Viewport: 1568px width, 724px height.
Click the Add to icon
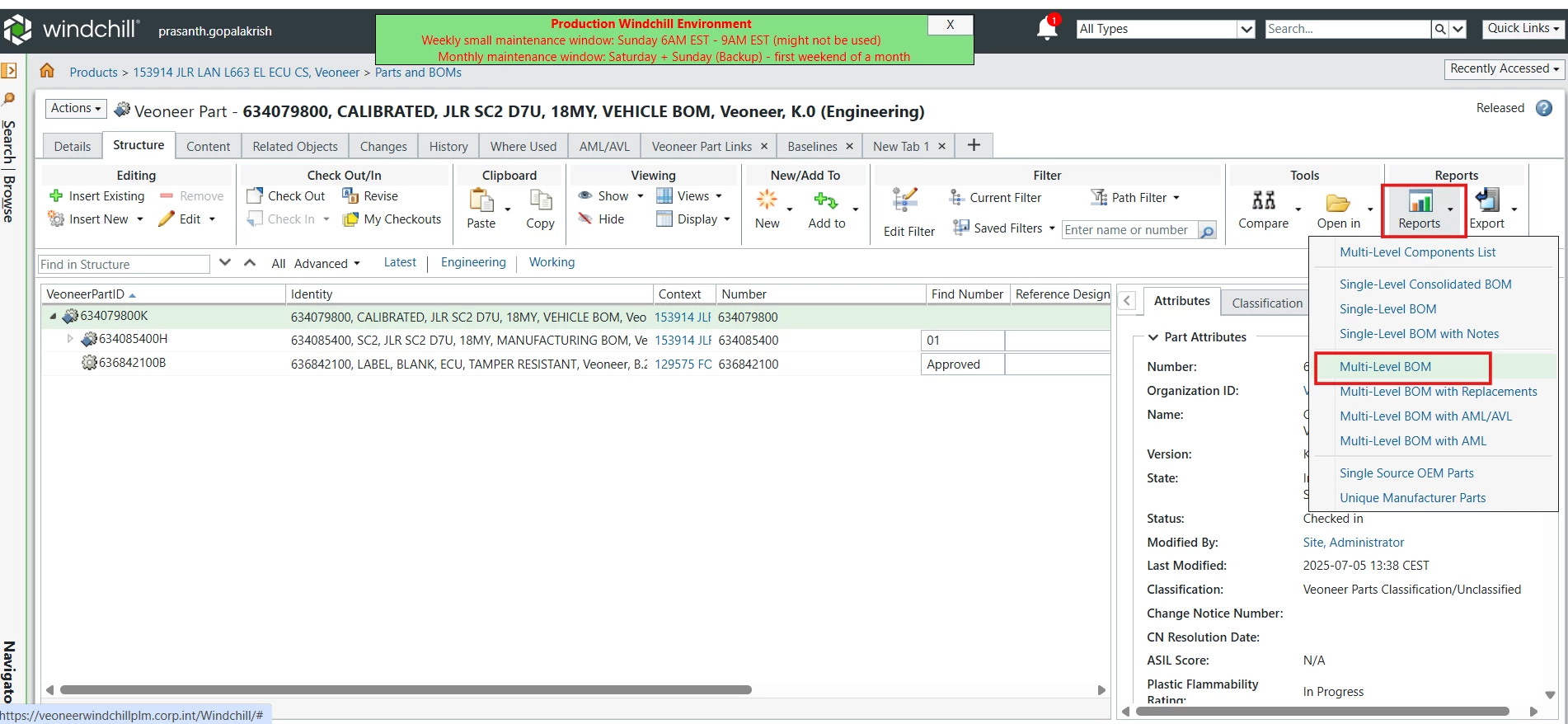coord(826,200)
